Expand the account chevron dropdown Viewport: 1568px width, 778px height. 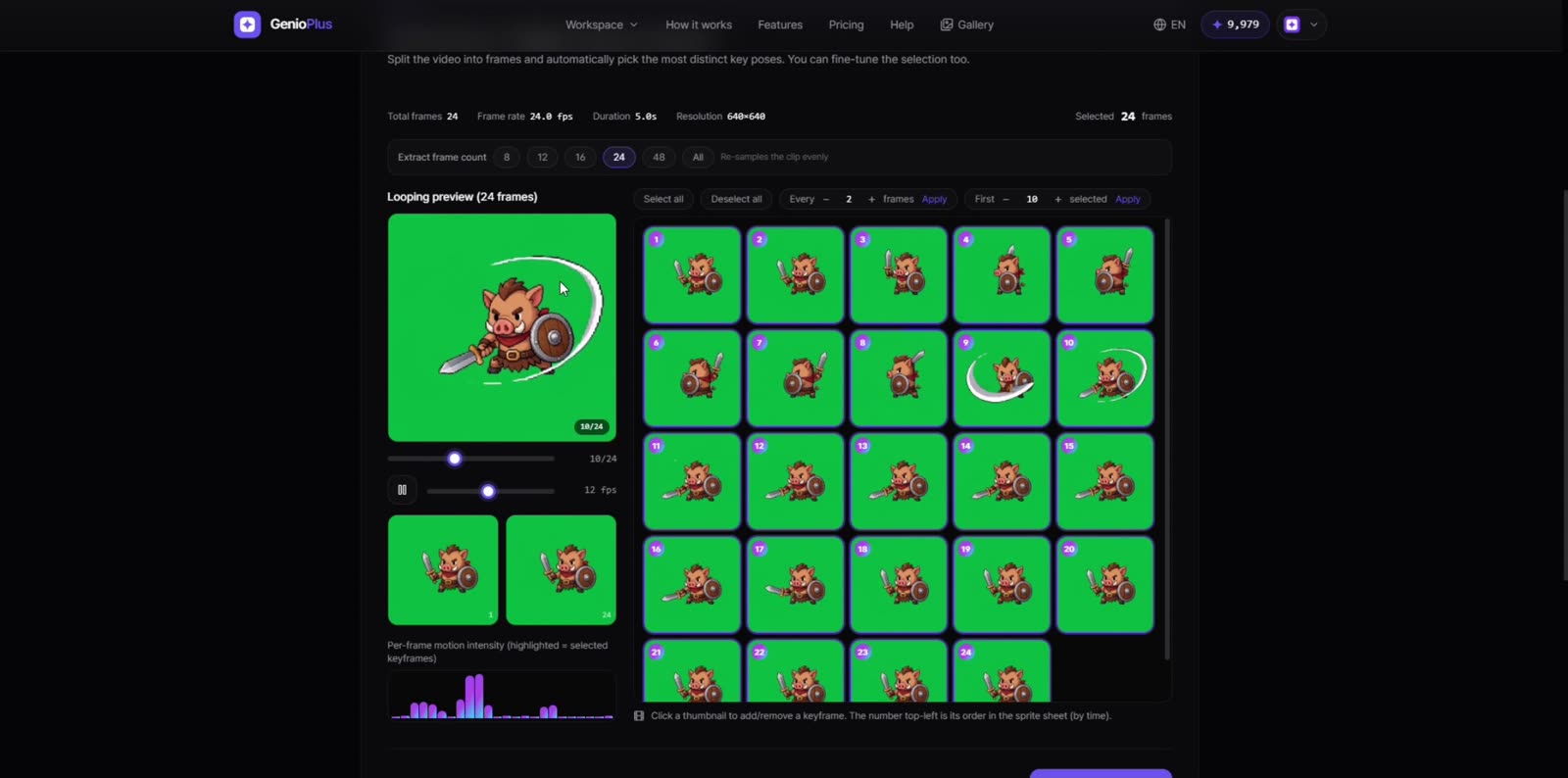pyautogui.click(x=1314, y=24)
